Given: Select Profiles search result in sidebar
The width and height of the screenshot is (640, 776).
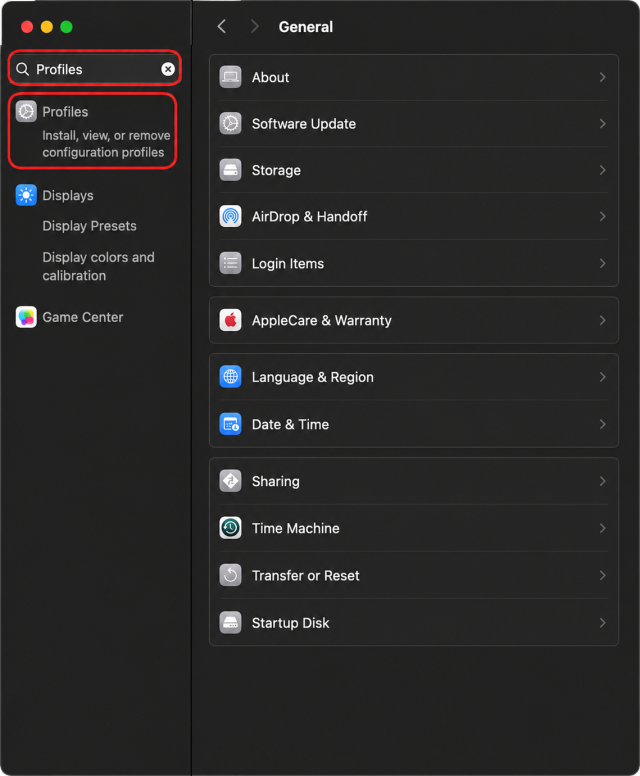Looking at the screenshot, I should pyautogui.click(x=93, y=131).
